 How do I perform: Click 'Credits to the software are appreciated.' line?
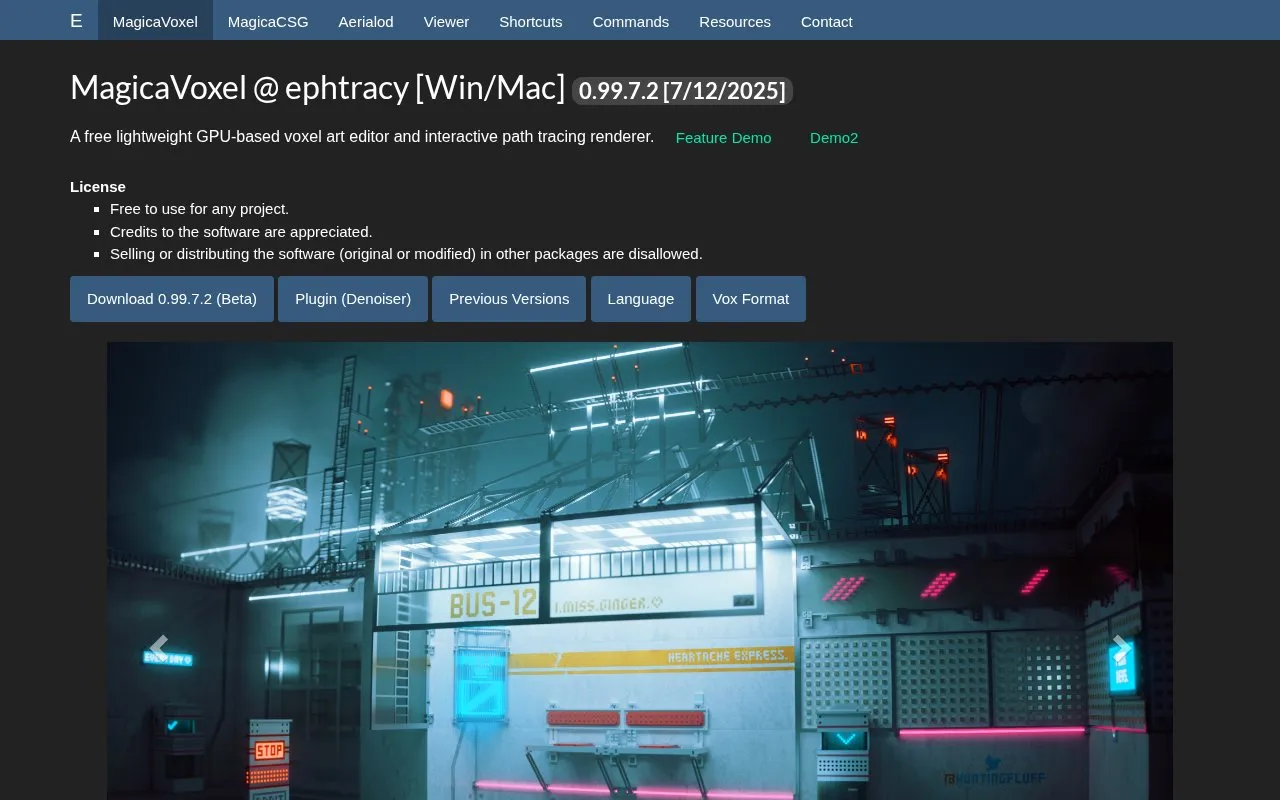pyautogui.click(x=241, y=231)
